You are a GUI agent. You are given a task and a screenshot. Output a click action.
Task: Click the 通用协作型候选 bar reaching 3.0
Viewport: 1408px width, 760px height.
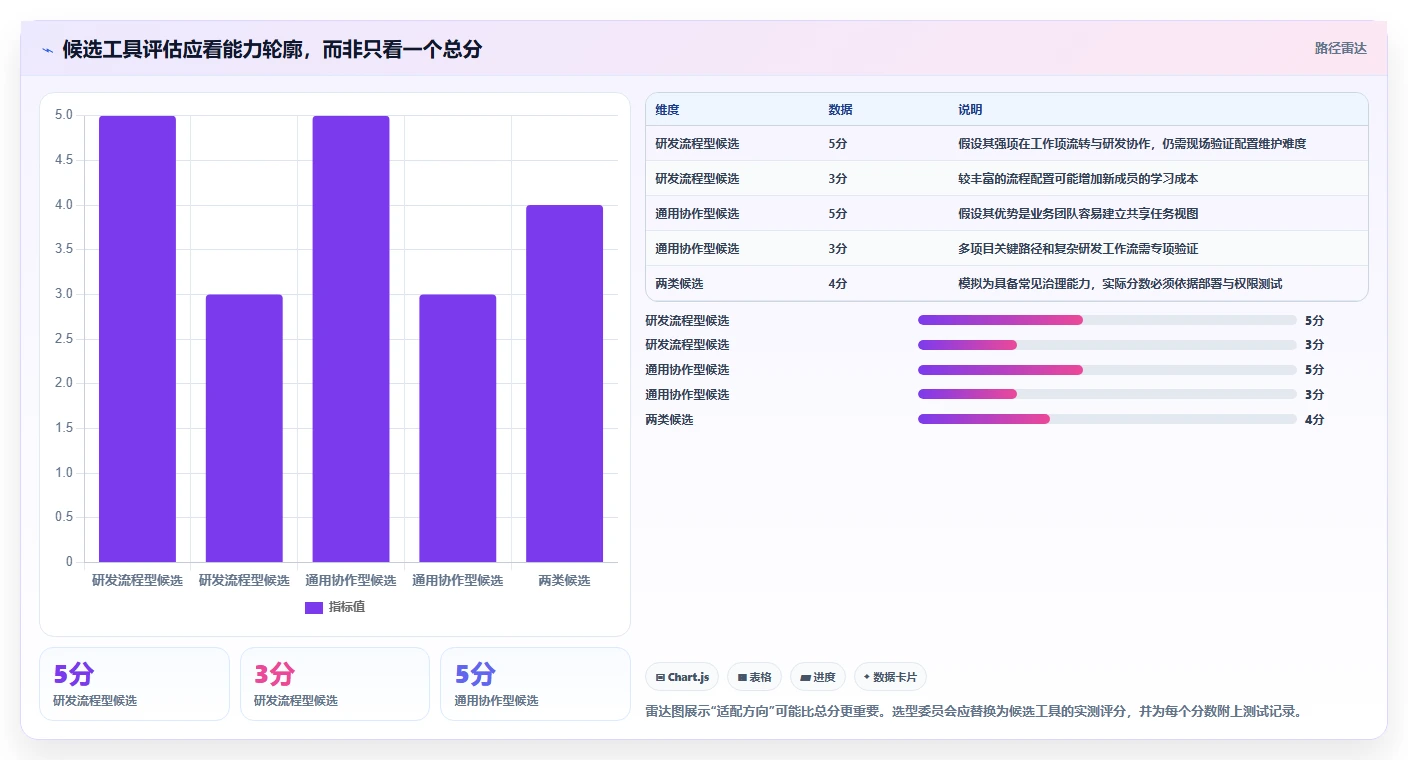coord(457,428)
